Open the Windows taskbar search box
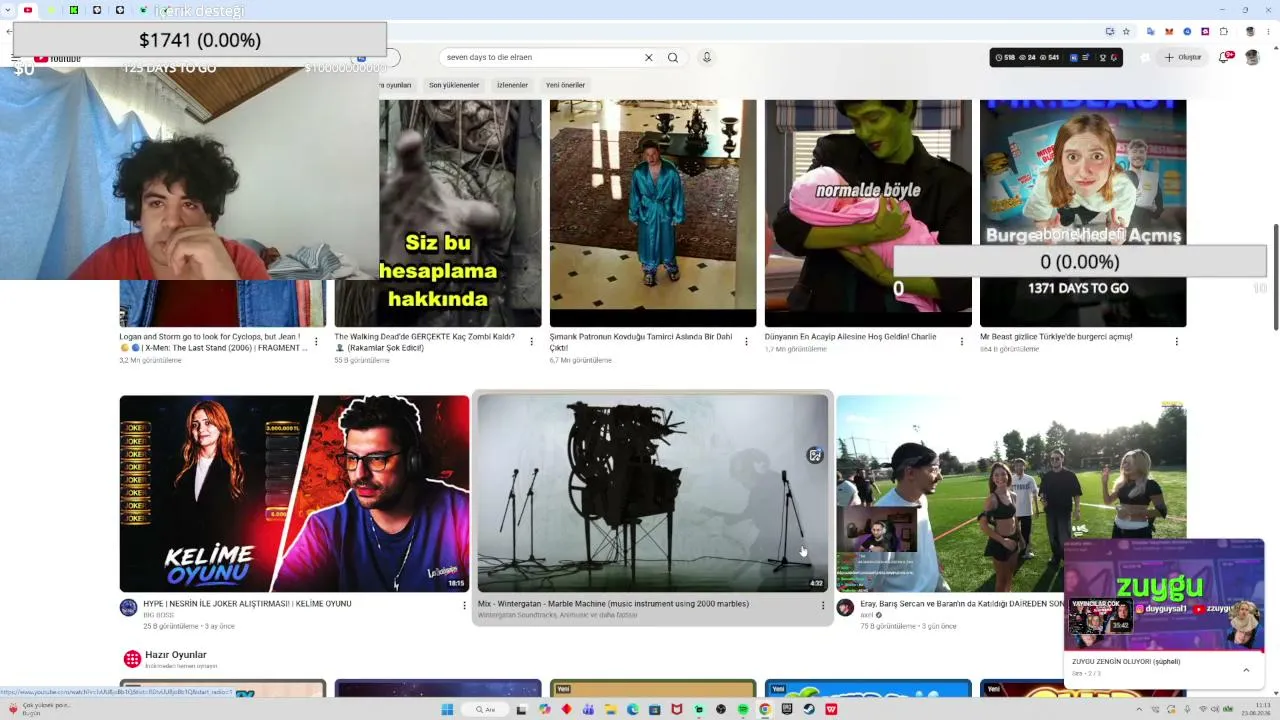 coord(485,709)
